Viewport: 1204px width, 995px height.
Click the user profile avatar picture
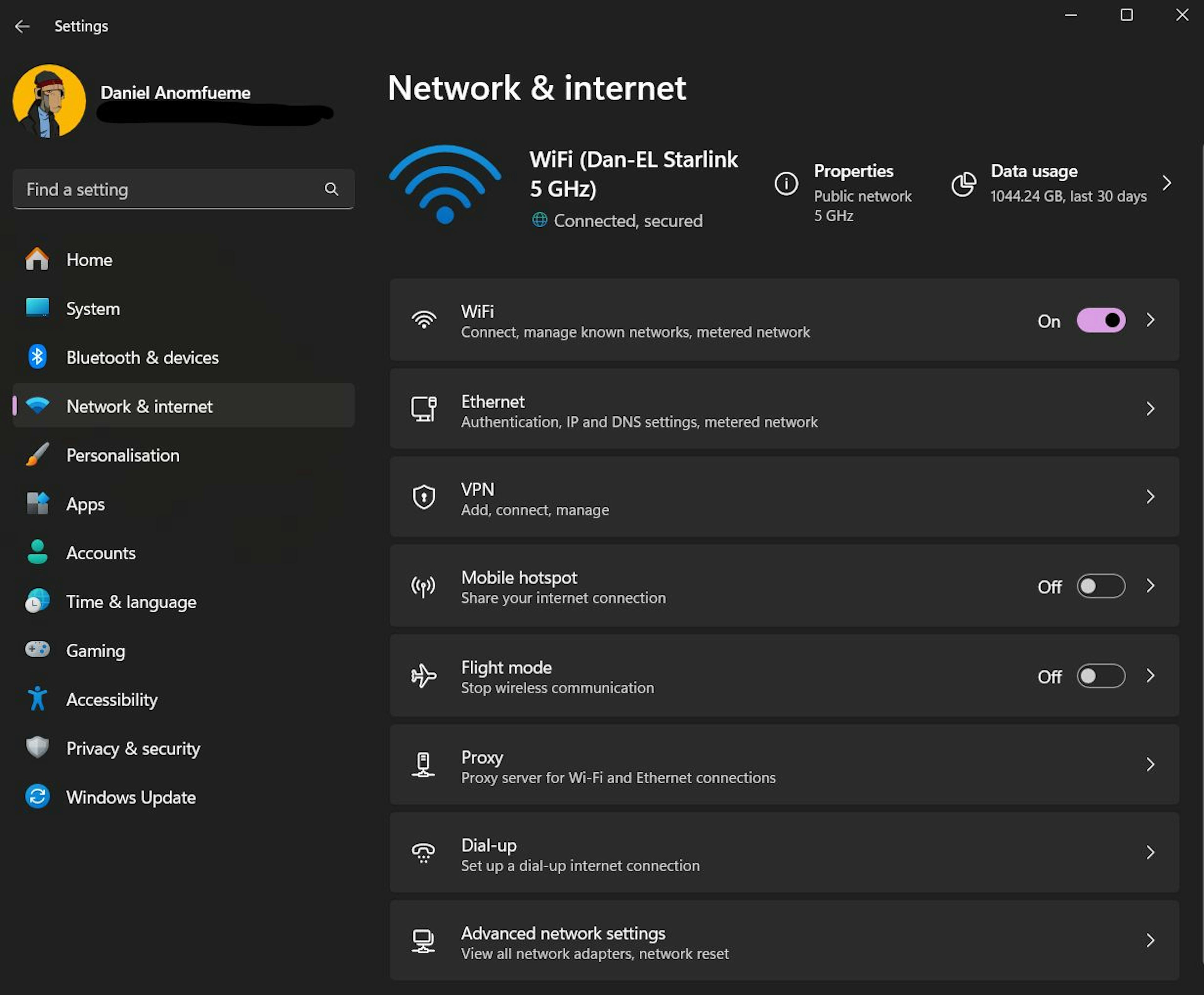49,102
